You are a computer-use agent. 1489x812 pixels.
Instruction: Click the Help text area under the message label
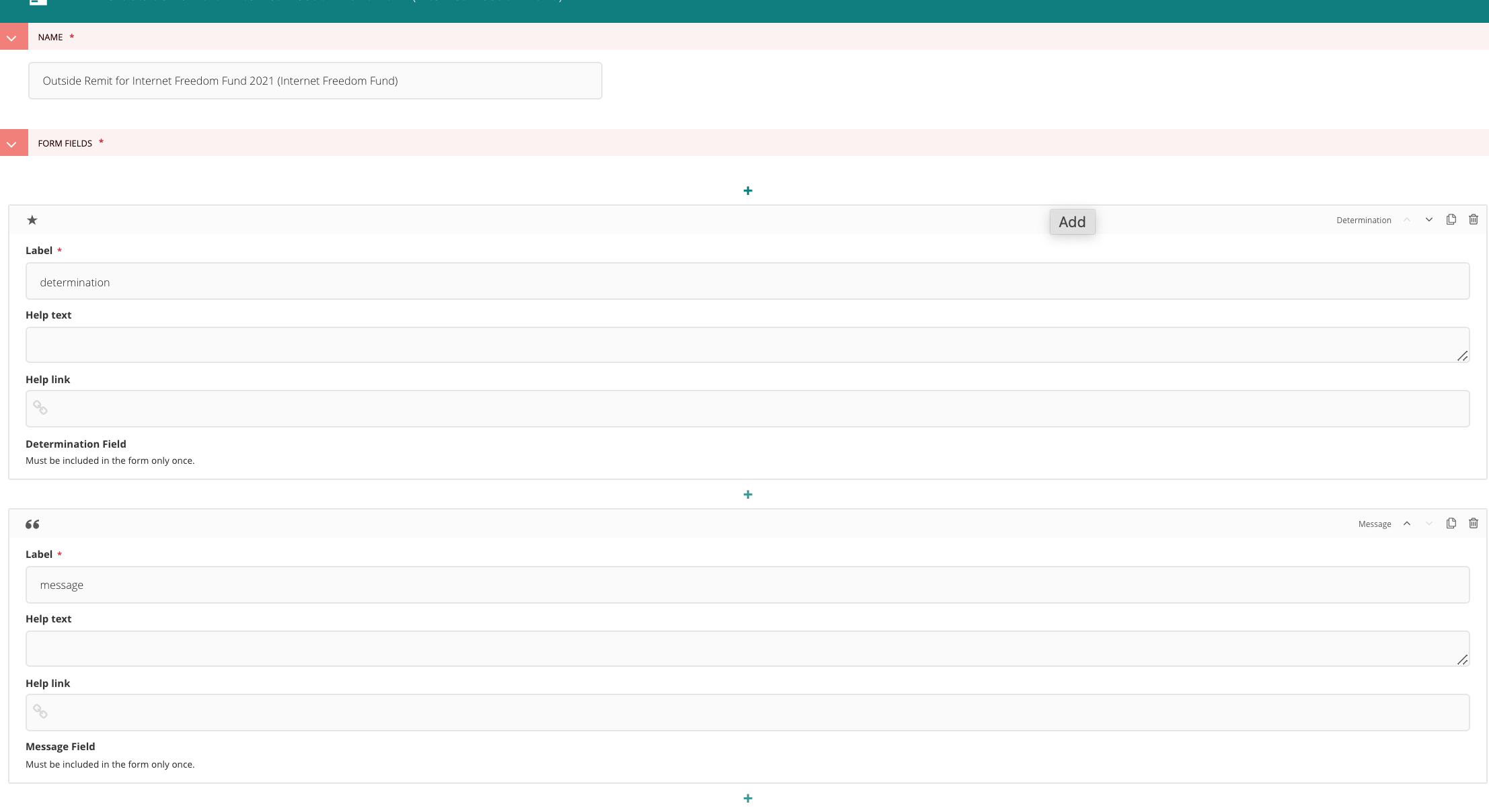740,647
